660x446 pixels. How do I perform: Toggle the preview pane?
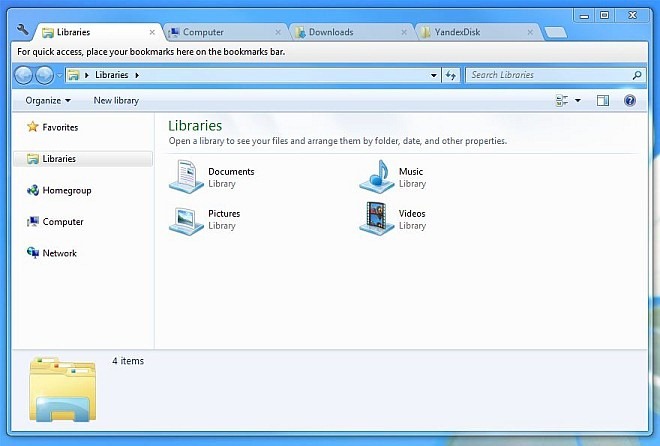(603, 101)
